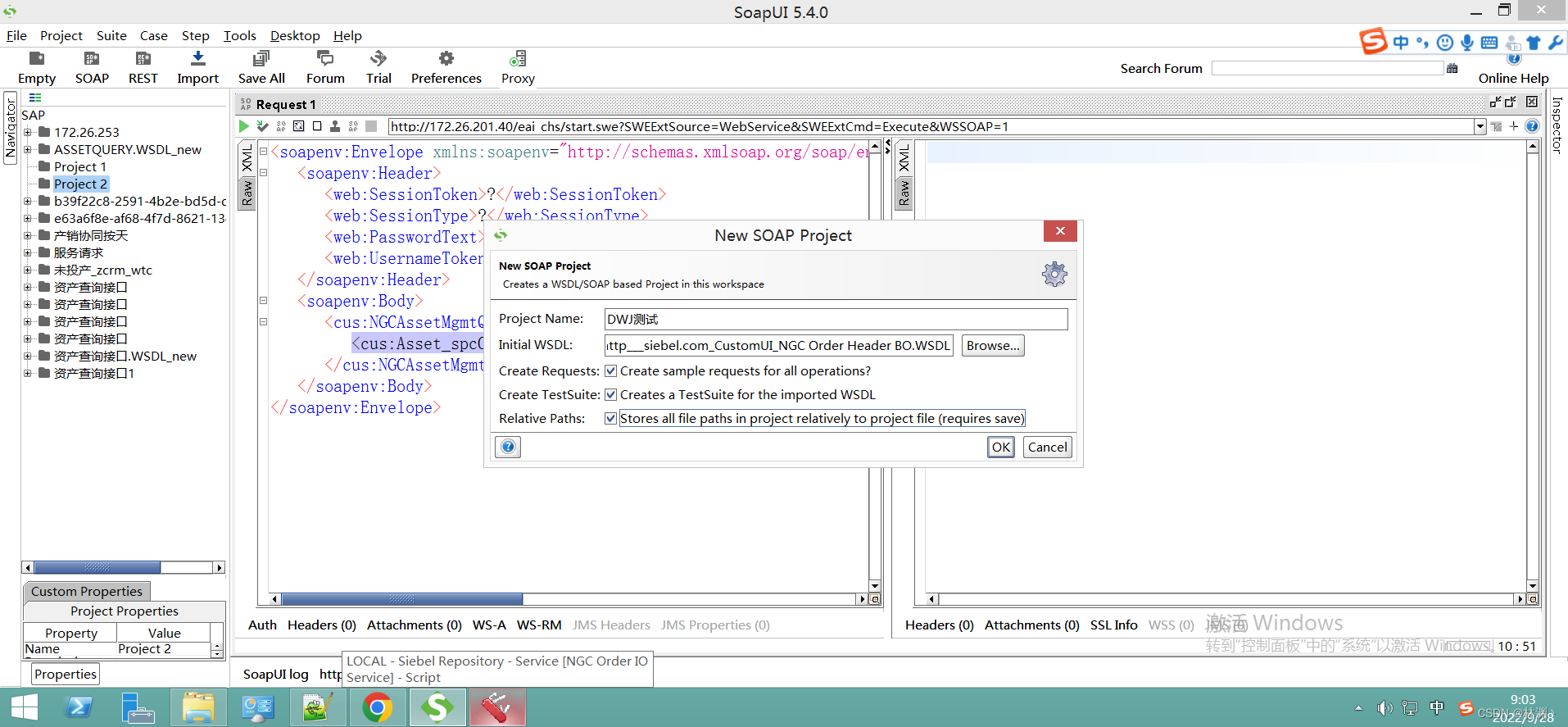Click the Sogou input method S logo
Image resolution: width=1568 pixels, height=727 pixels.
pyautogui.click(x=1374, y=41)
